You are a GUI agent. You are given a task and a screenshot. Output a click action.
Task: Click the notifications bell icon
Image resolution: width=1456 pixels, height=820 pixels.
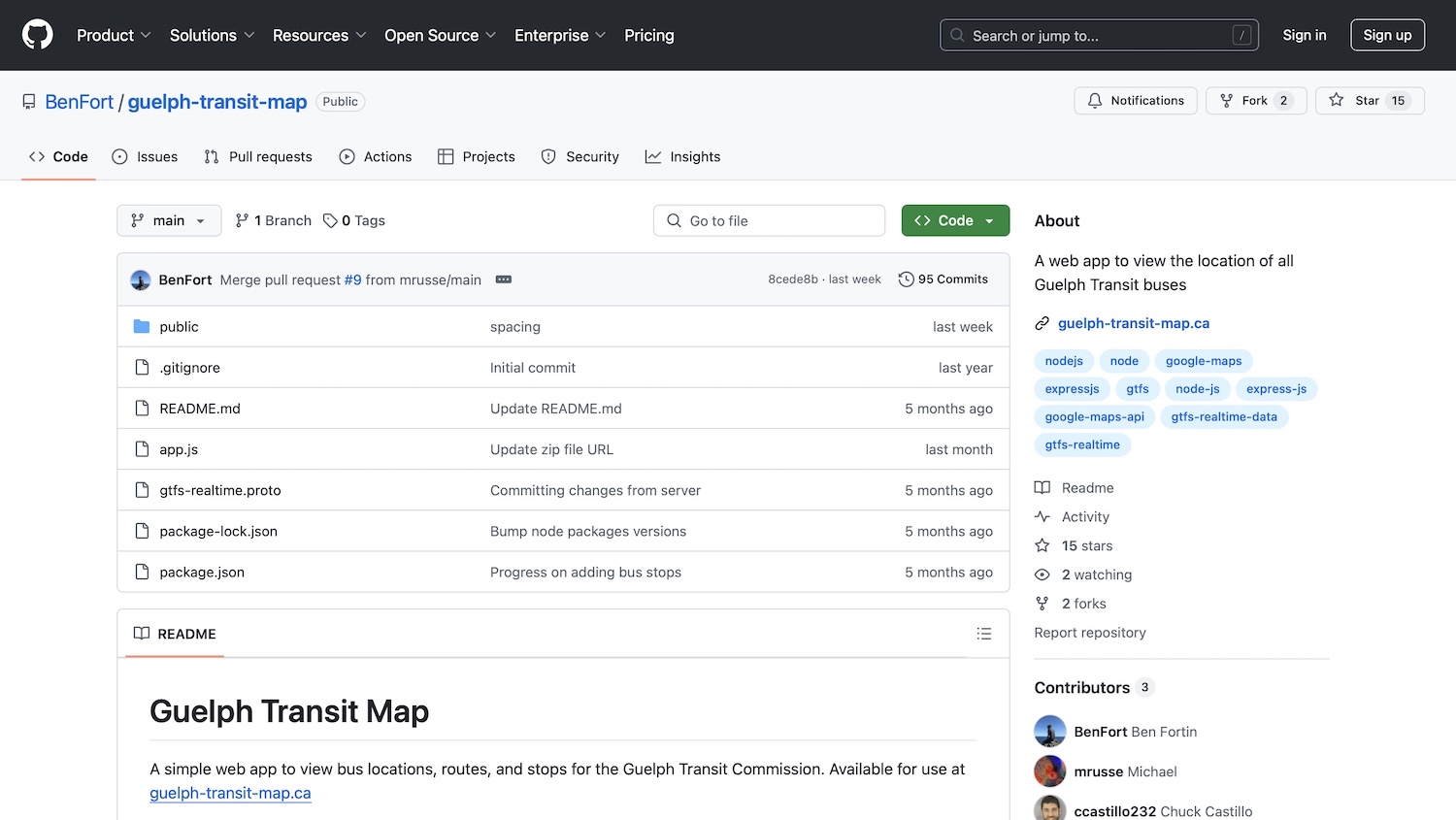tap(1095, 101)
